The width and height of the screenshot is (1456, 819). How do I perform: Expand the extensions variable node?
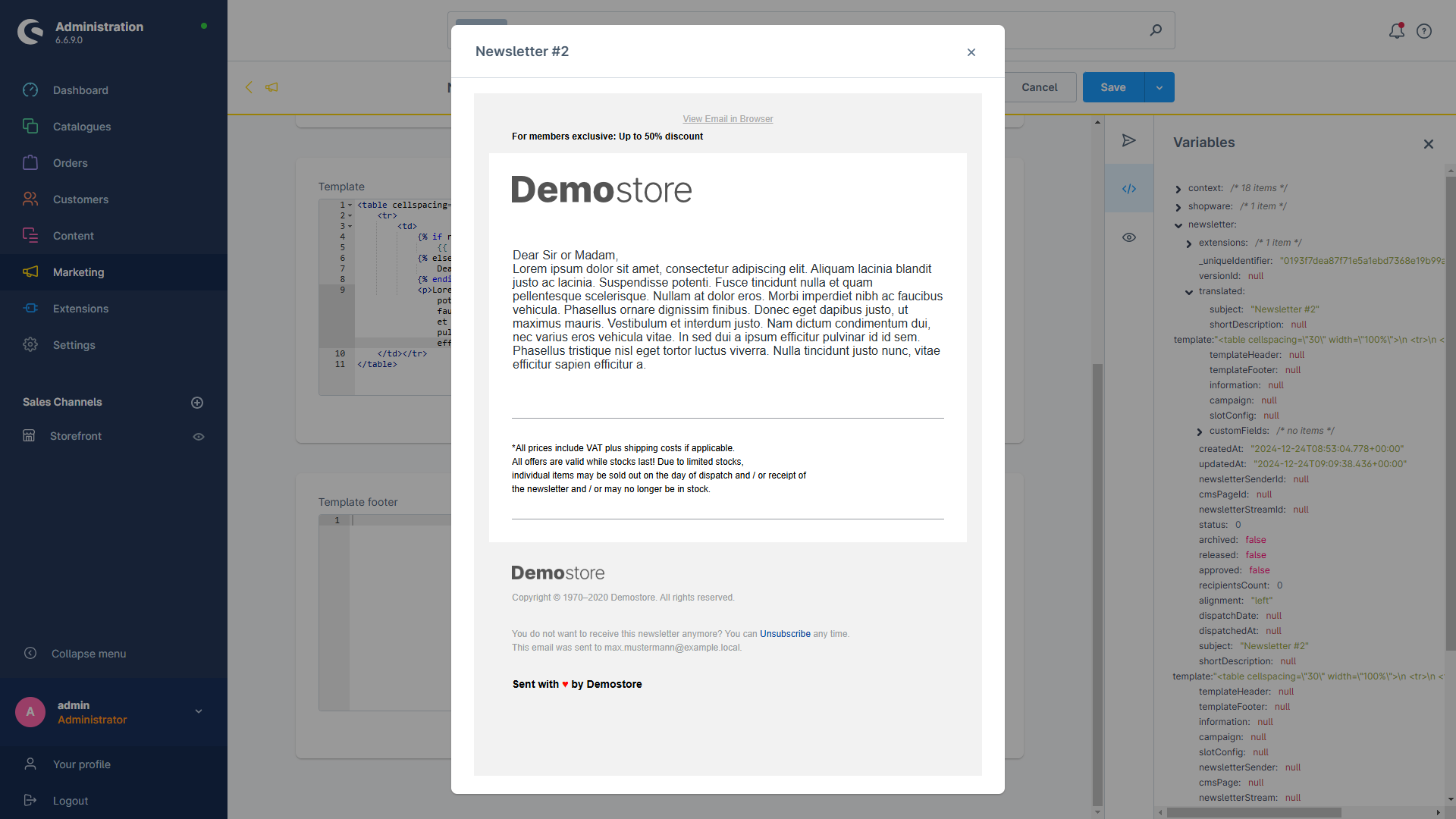[x=1189, y=243]
